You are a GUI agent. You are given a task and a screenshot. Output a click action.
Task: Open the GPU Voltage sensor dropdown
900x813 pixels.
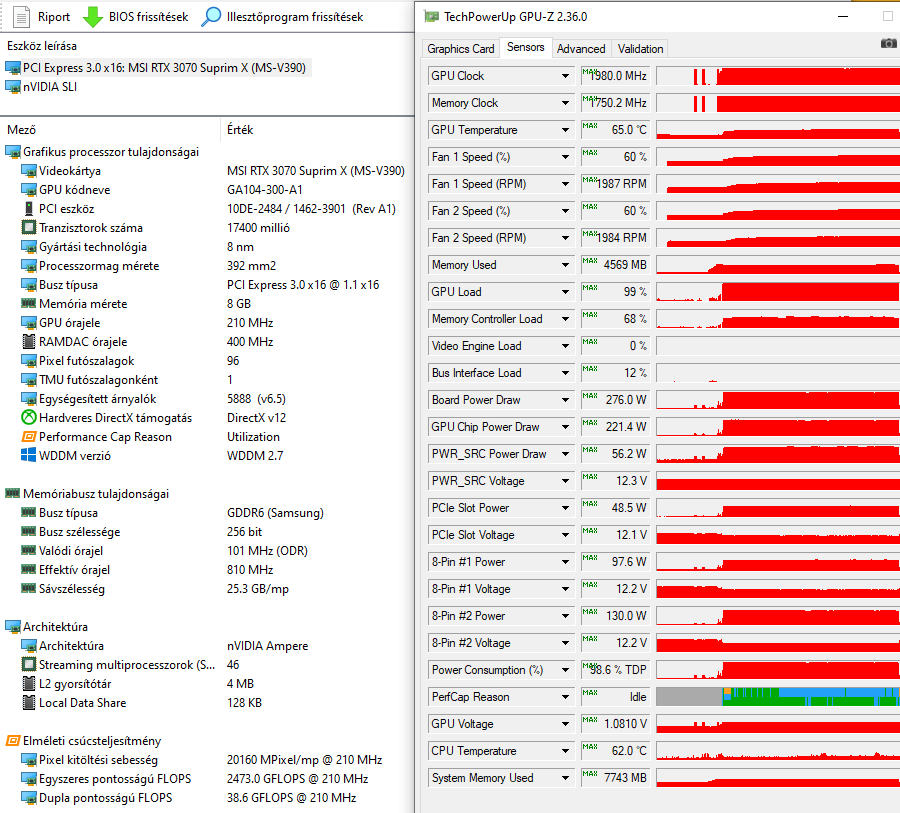point(565,724)
